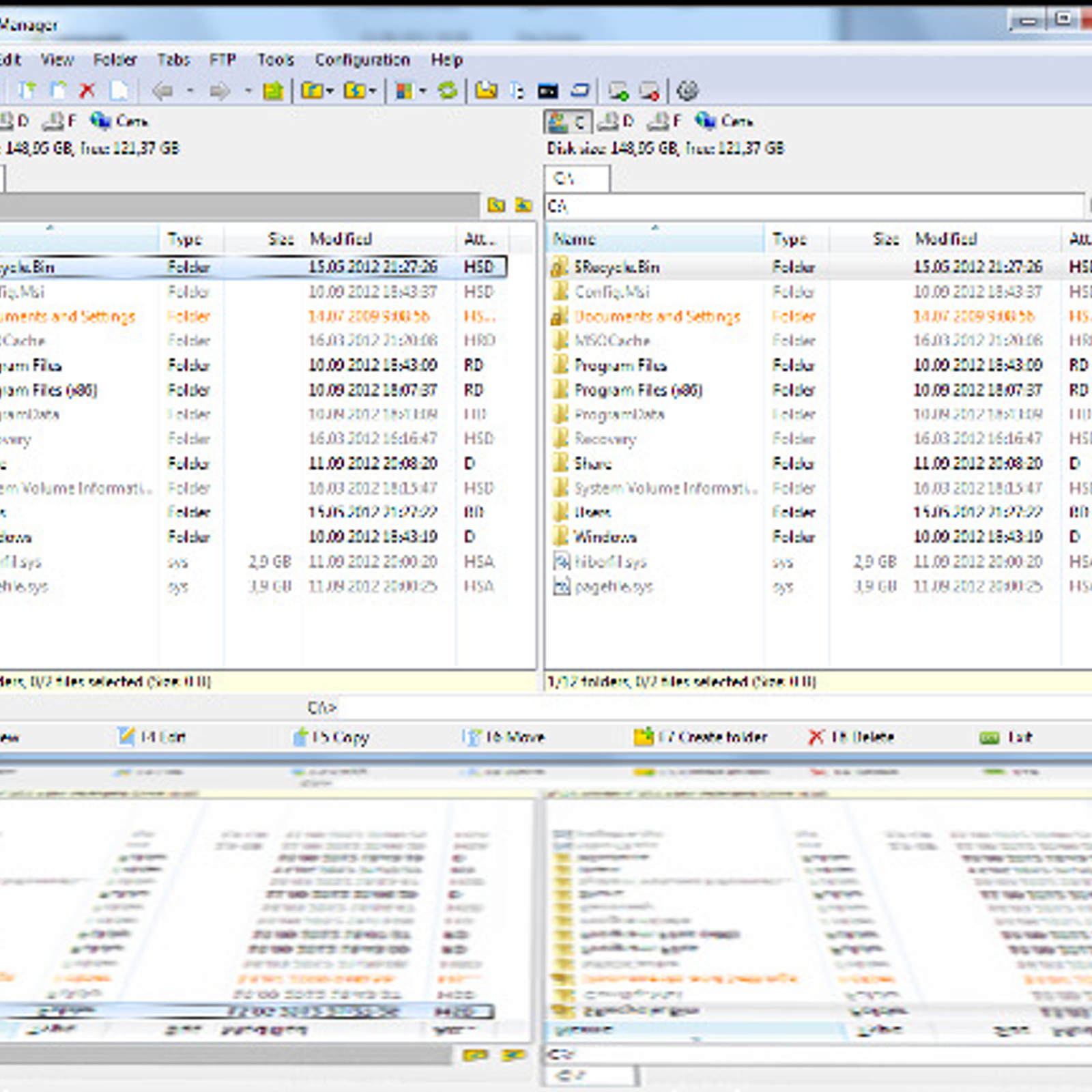Sort right panel by Name column header
This screenshot has height=1092, width=1092.
655,239
